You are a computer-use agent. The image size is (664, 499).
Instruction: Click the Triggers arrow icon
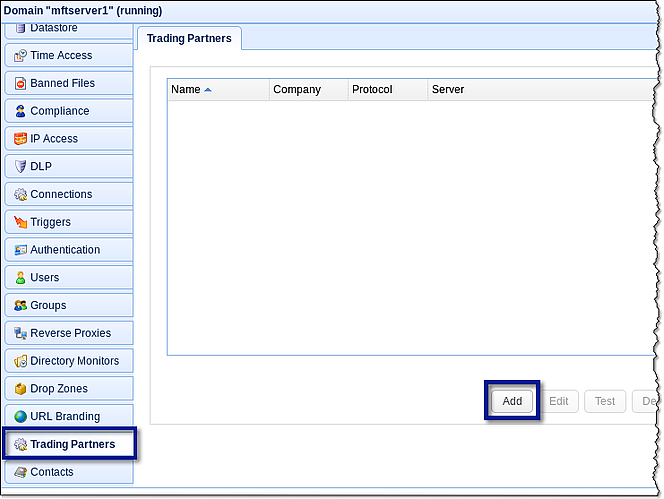point(20,222)
